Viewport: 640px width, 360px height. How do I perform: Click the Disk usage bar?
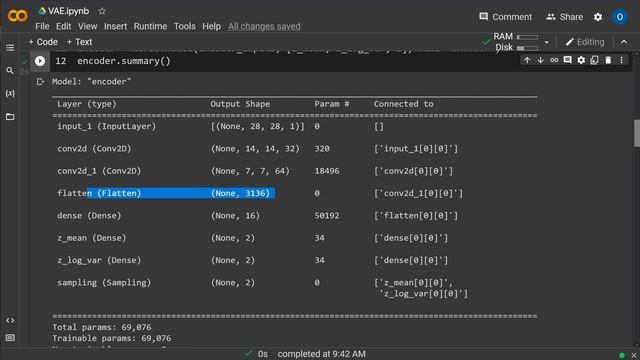point(527,48)
